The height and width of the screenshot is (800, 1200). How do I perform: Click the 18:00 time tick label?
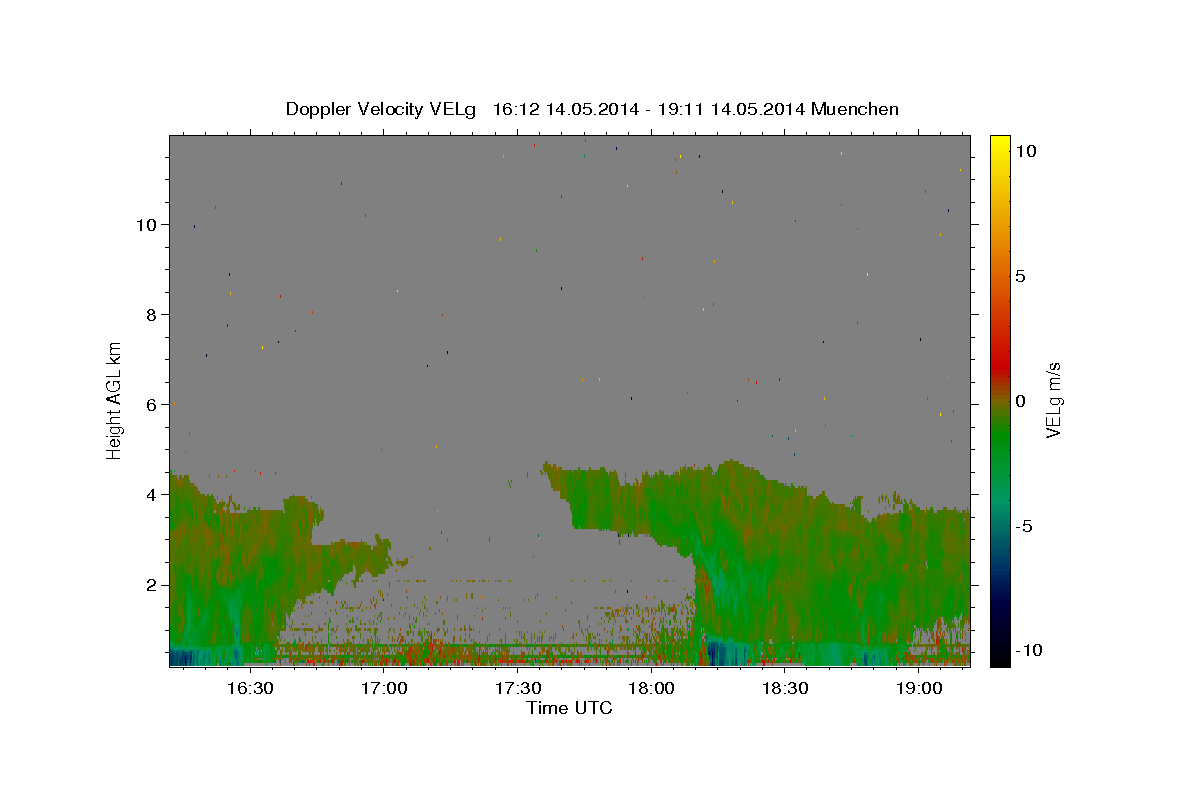point(652,689)
